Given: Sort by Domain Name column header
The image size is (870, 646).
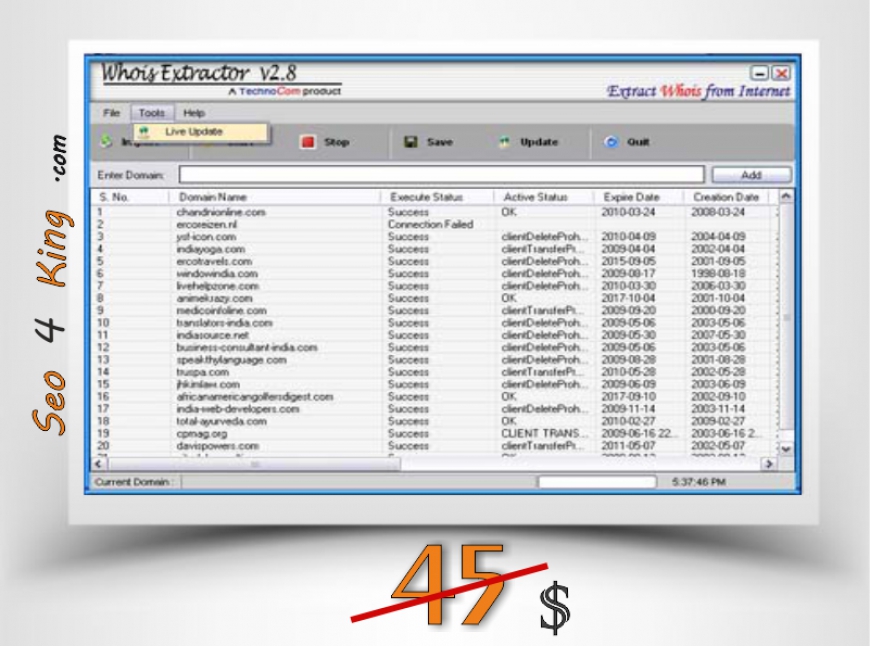Looking at the screenshot, I should click(x=213, y=197).
